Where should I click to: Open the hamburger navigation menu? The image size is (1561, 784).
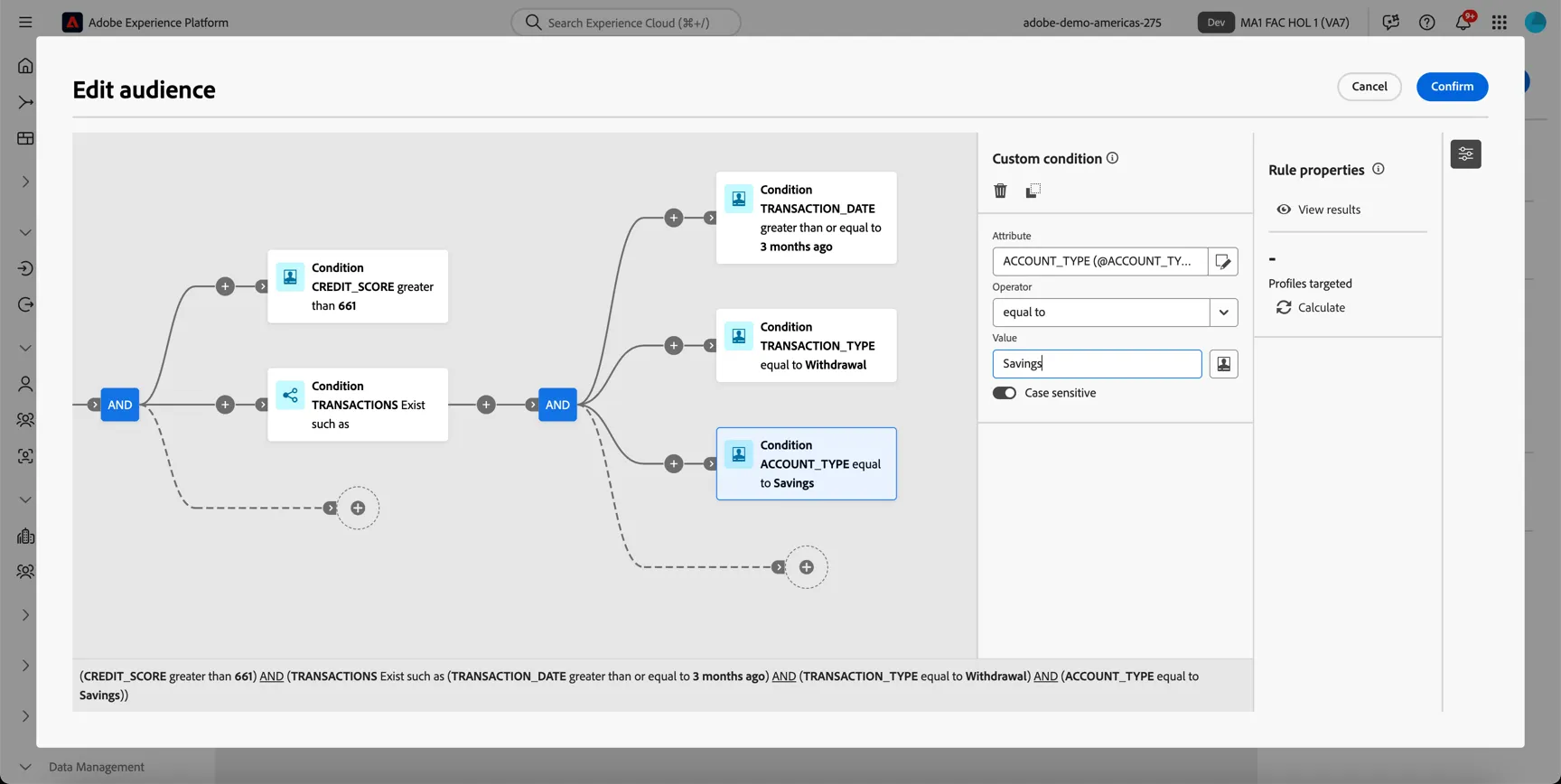click(25, 22)
